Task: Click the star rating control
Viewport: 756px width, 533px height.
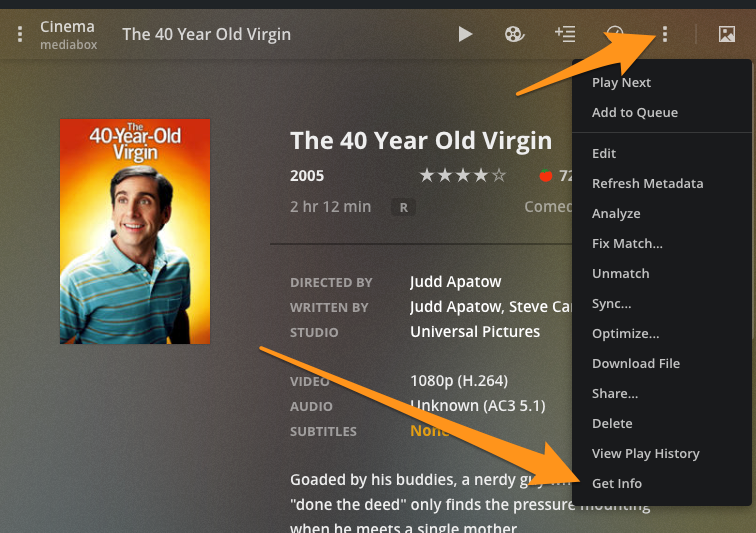Action: point(463,175)
